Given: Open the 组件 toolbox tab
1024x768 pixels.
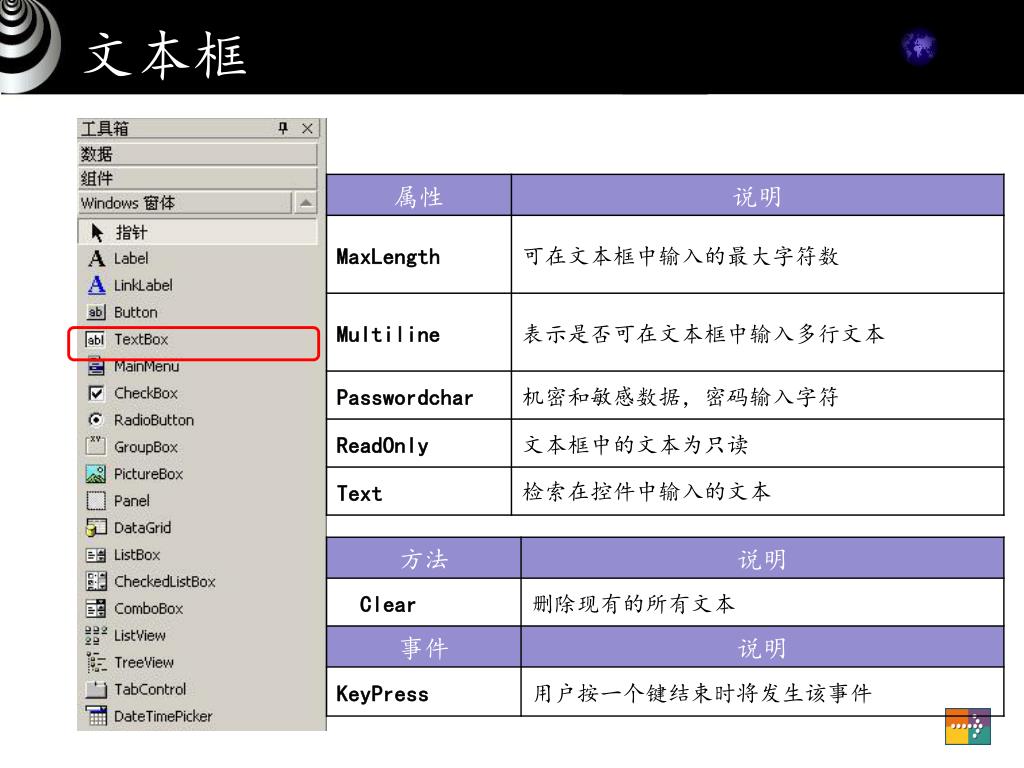Looking at the screenshot, I should coord(197,178).
